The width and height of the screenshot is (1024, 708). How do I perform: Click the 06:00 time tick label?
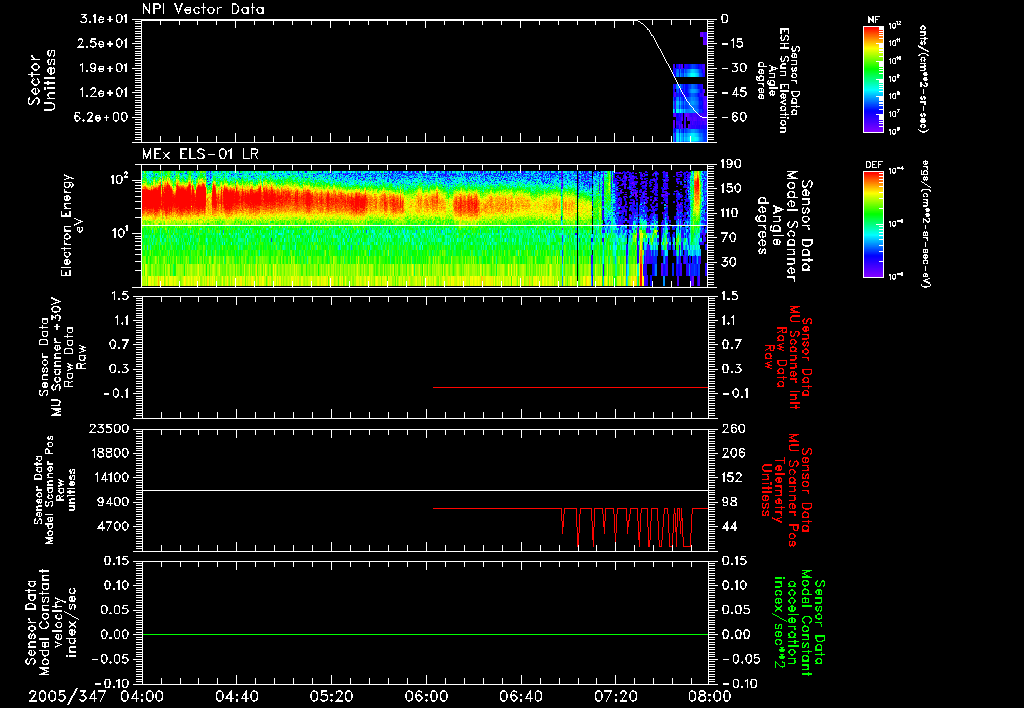[426, 696]
